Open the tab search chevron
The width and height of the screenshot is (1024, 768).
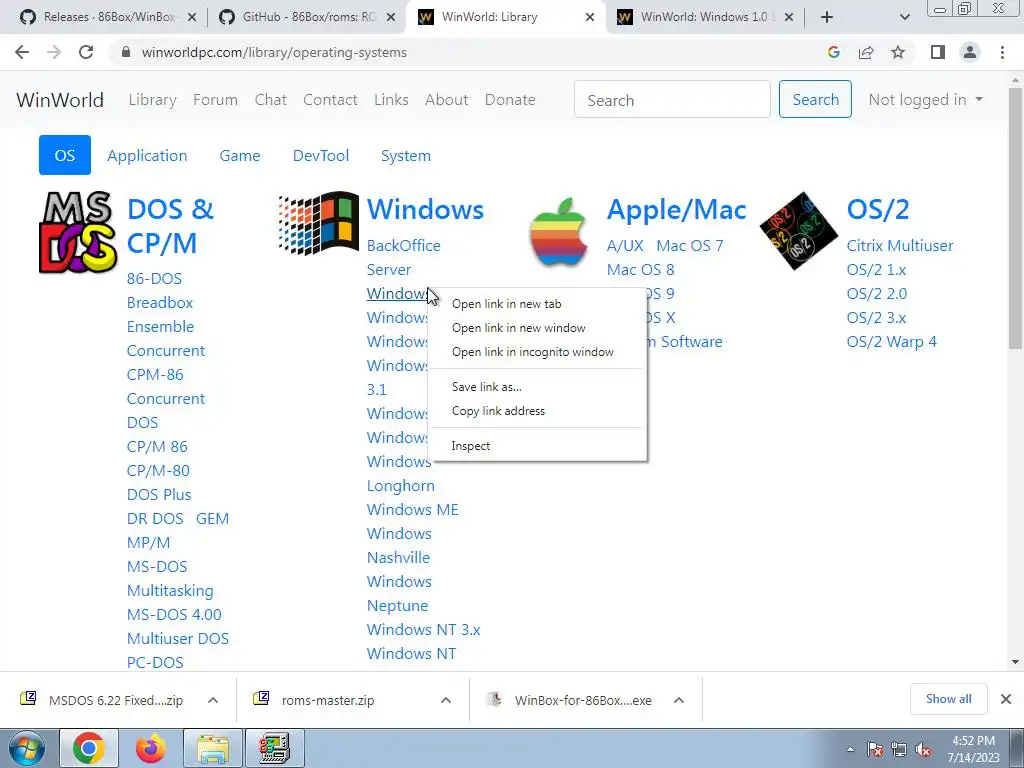[x=904, y=17]
